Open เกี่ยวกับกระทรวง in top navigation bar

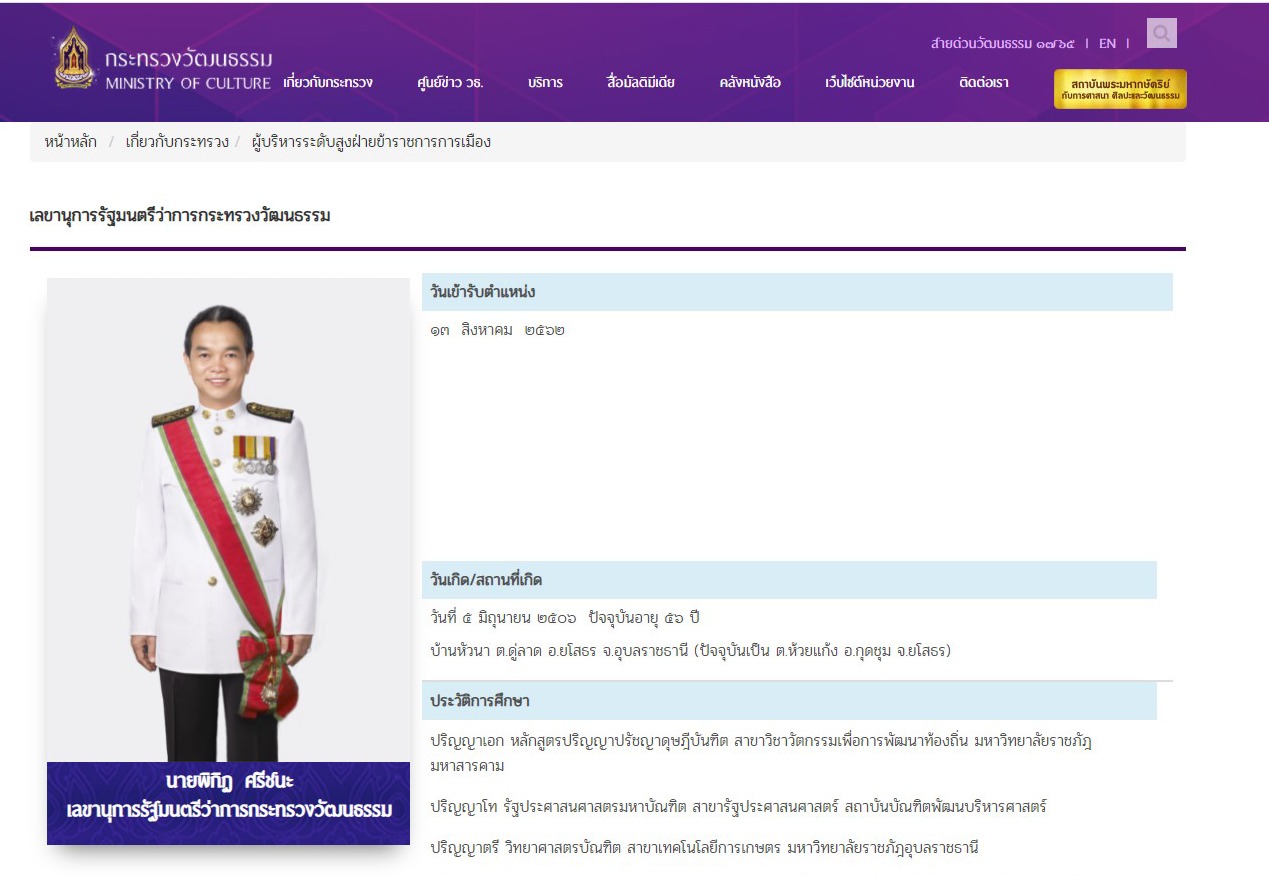[328, 83]
